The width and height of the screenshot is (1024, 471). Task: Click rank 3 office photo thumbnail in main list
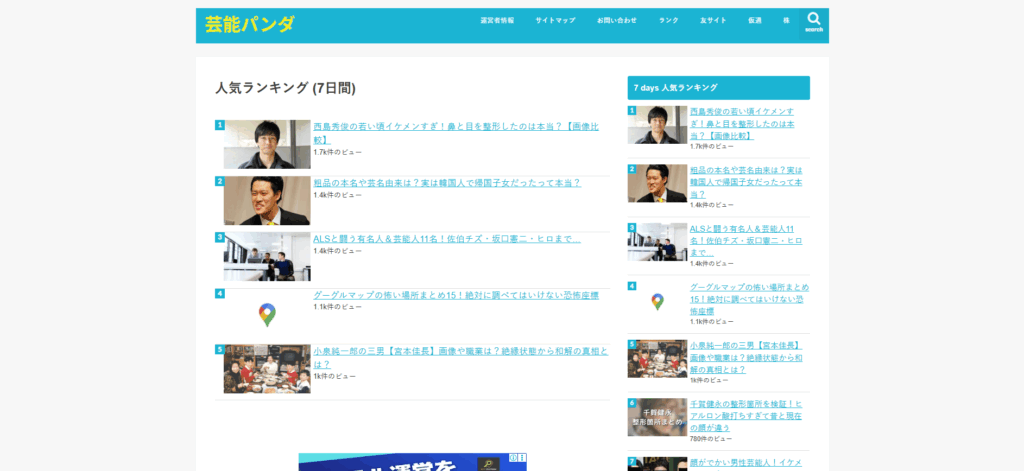[267, 257]
